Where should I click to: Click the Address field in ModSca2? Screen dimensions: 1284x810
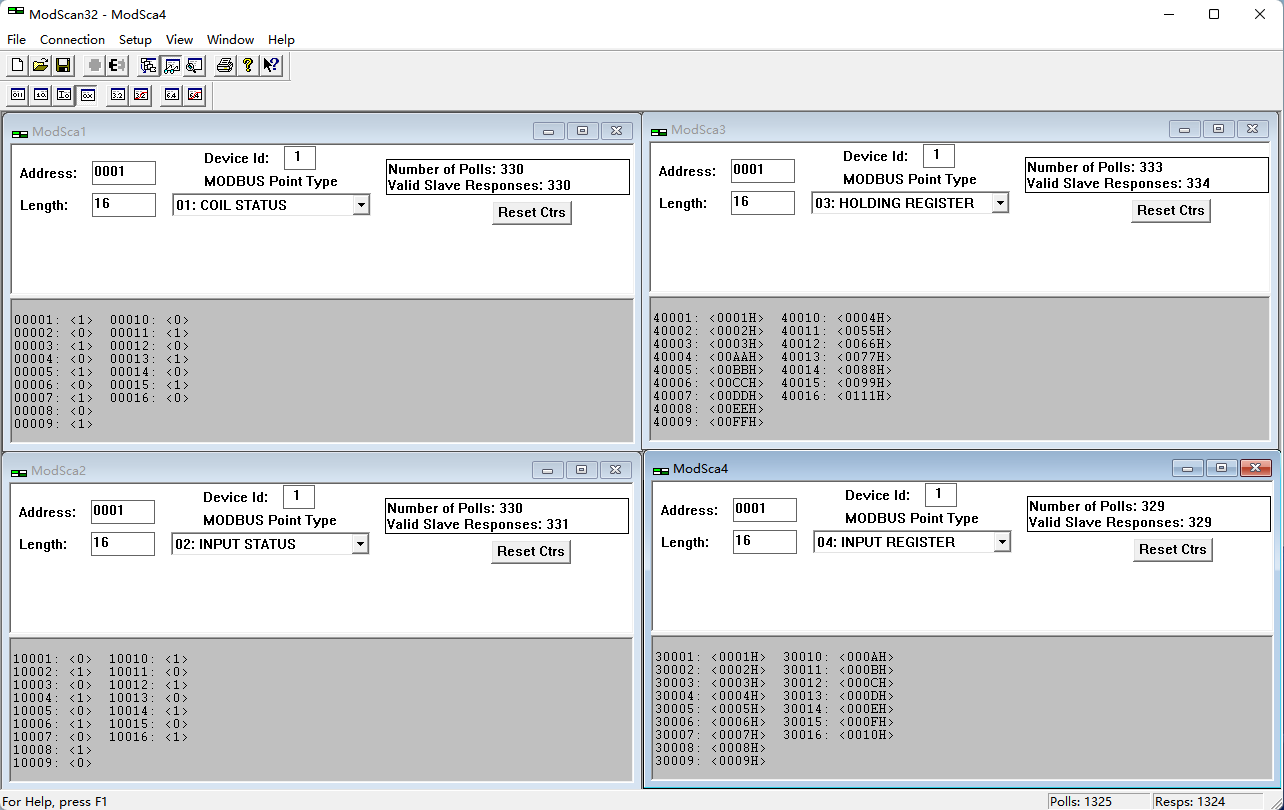tap(123, 512)
